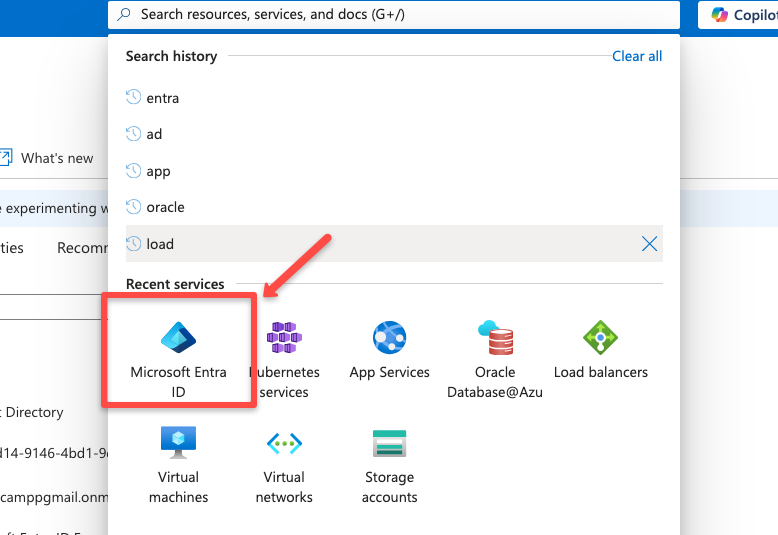Screen dimensions: 778x535
Task: Select 'load' search history entry
Action: click(394, 244)
